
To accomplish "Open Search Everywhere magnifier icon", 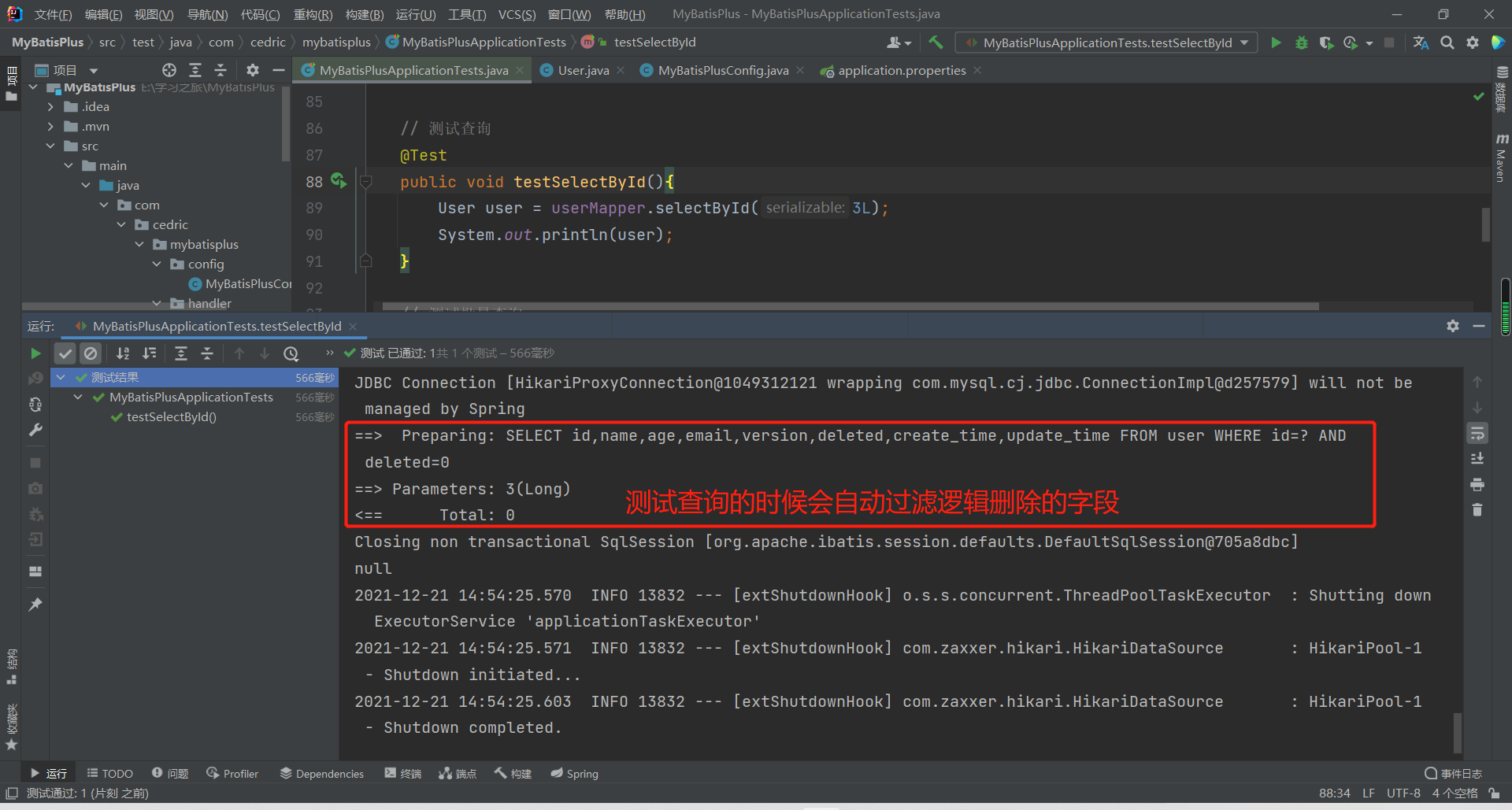I will pyautogui.click(x=1447, y=43).
